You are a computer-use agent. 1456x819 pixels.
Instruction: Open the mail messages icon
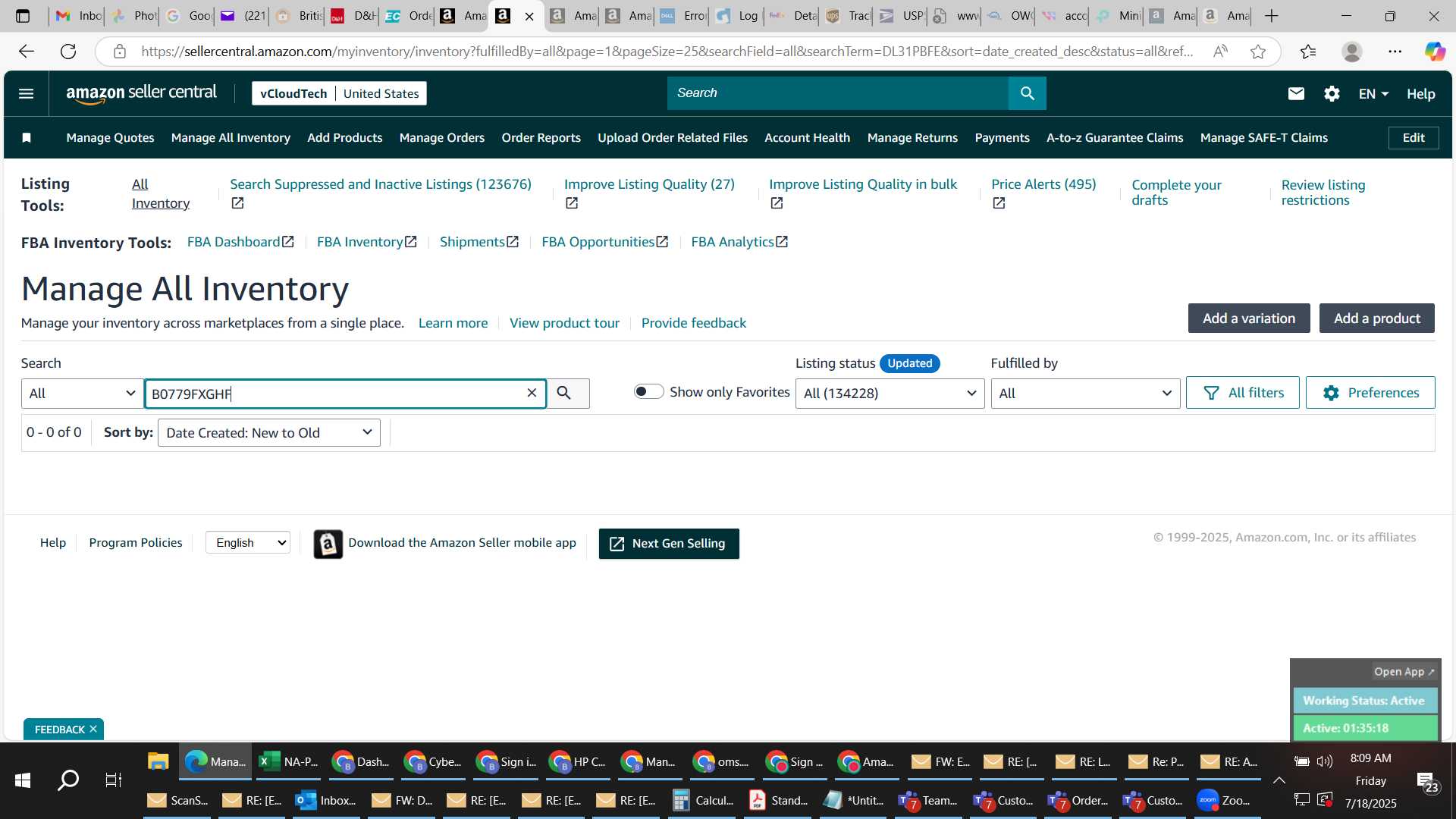click(x=1296, y=93)
